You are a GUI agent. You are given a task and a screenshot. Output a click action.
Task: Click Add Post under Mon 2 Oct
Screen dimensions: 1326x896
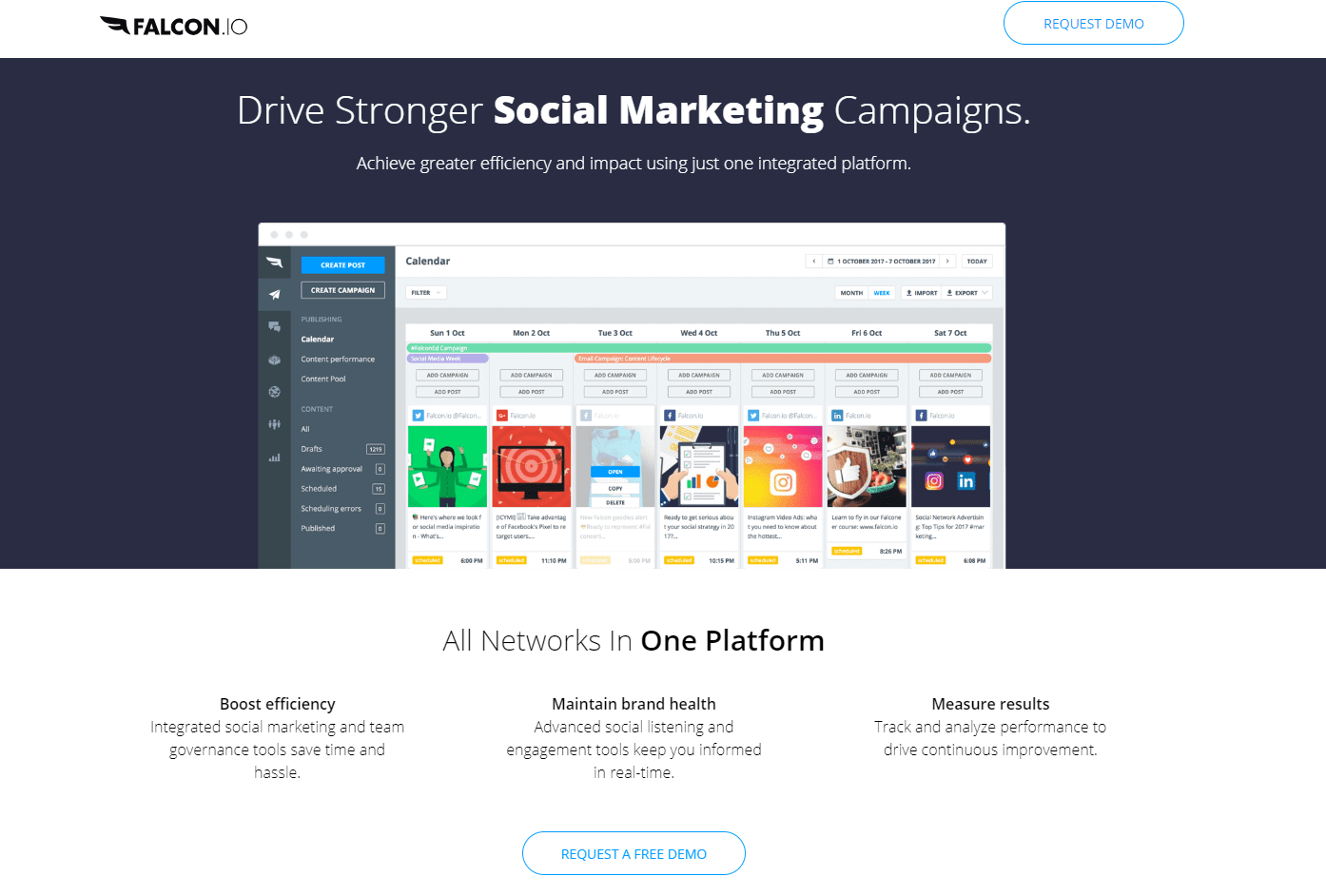pyautogui.click(x=531, y=392)
